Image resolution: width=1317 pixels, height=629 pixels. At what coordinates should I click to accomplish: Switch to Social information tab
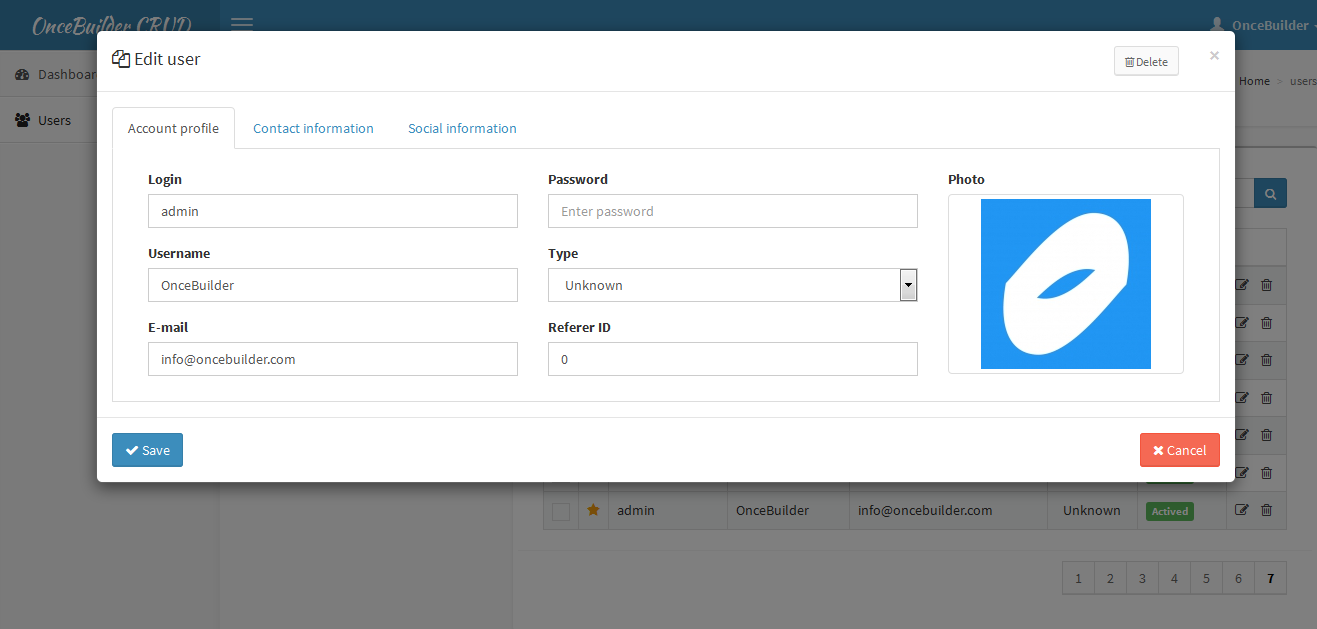click(462, 128)
